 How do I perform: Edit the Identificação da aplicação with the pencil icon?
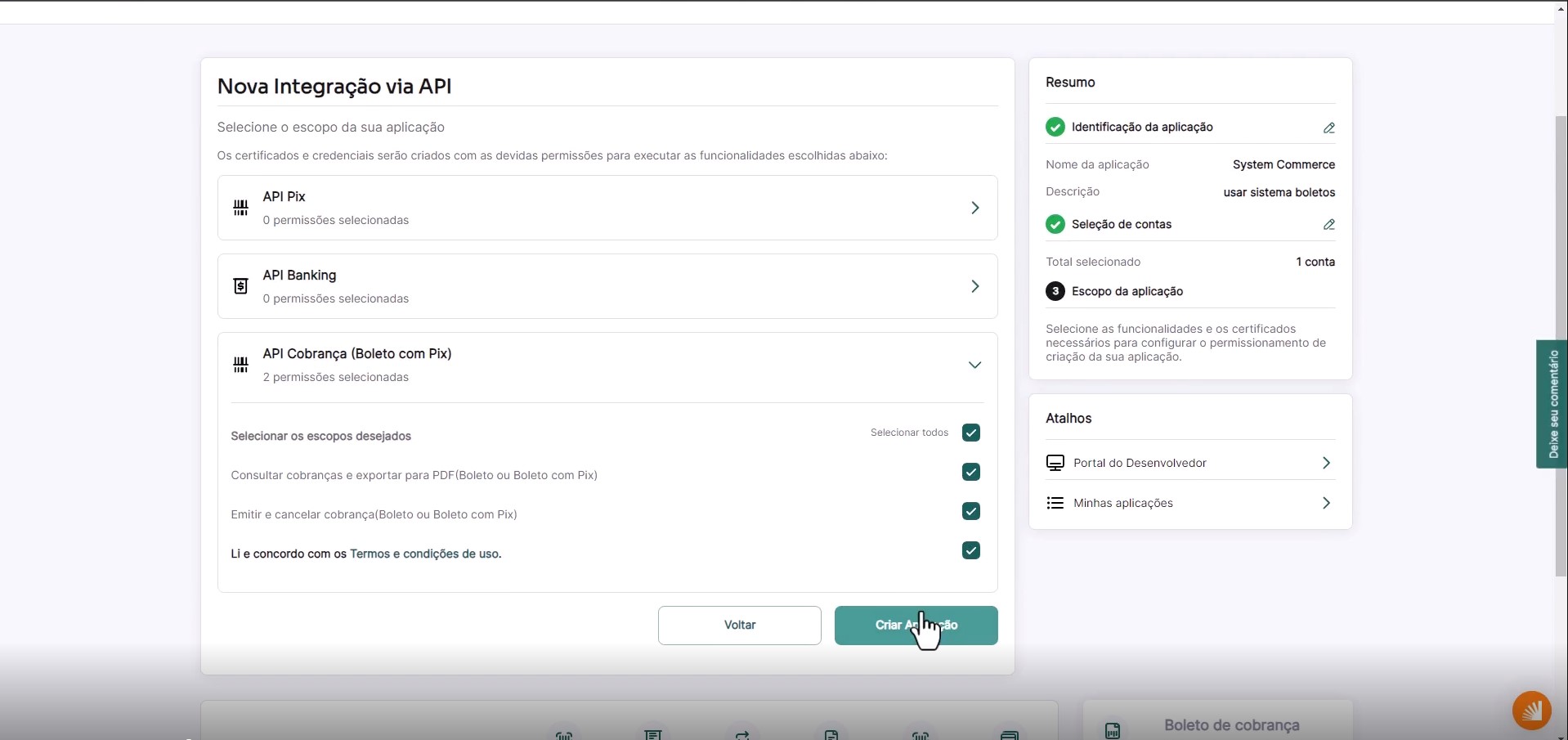[x=1328, y=128]
